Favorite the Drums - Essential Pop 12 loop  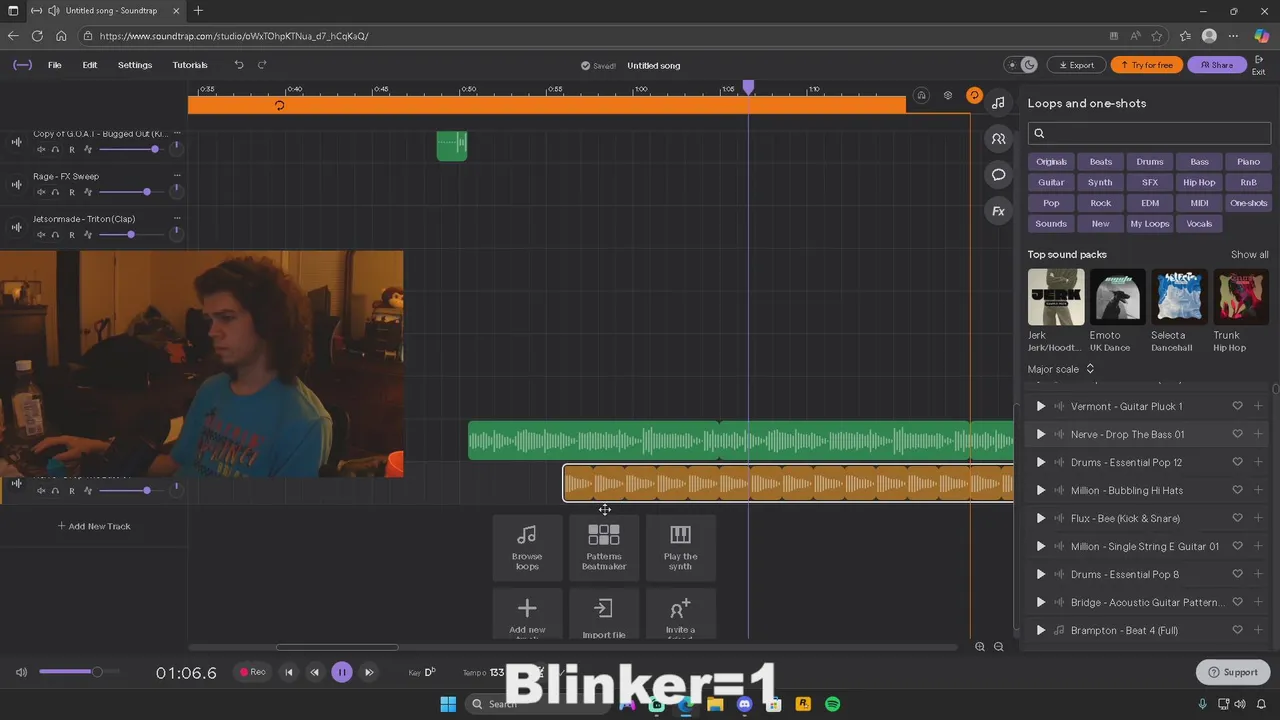1237,462
